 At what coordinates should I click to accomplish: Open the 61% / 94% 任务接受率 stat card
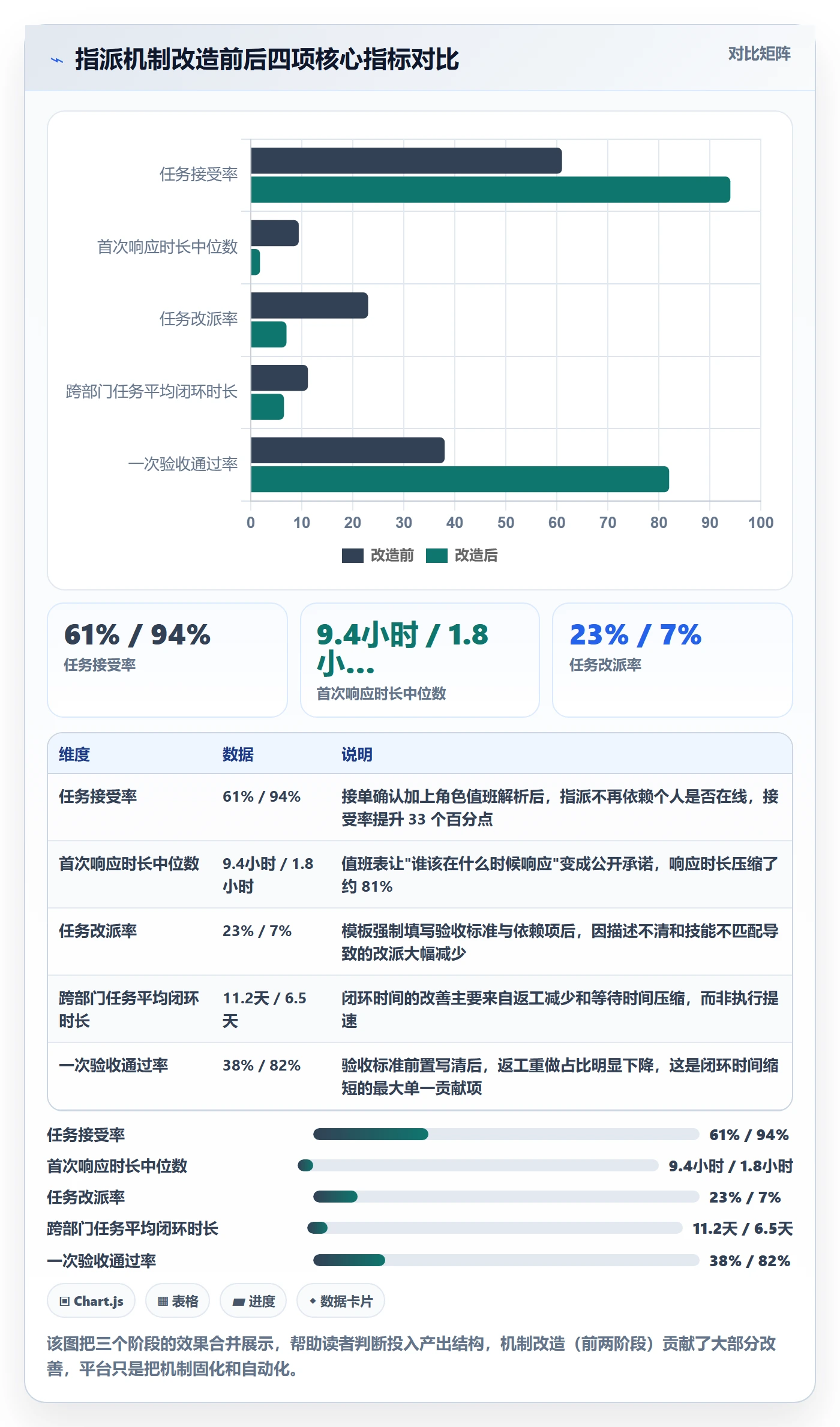click(167, 660)
